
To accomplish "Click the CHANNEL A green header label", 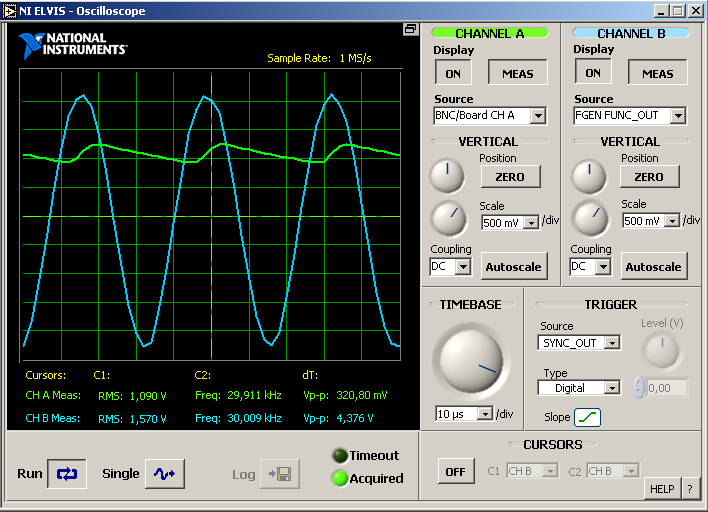I will coord(490,33).
